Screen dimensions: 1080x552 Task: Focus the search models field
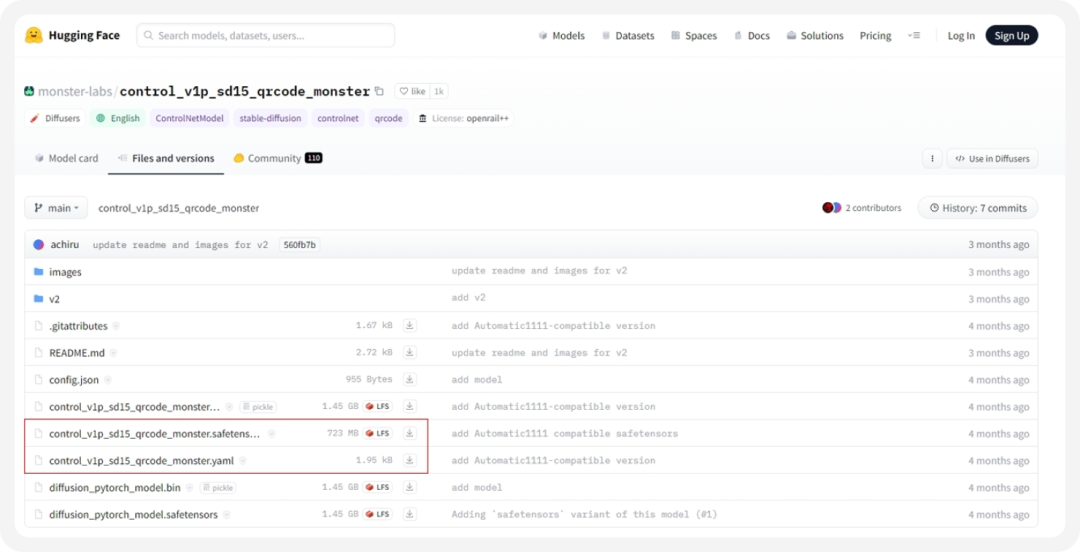pos(265,35)
